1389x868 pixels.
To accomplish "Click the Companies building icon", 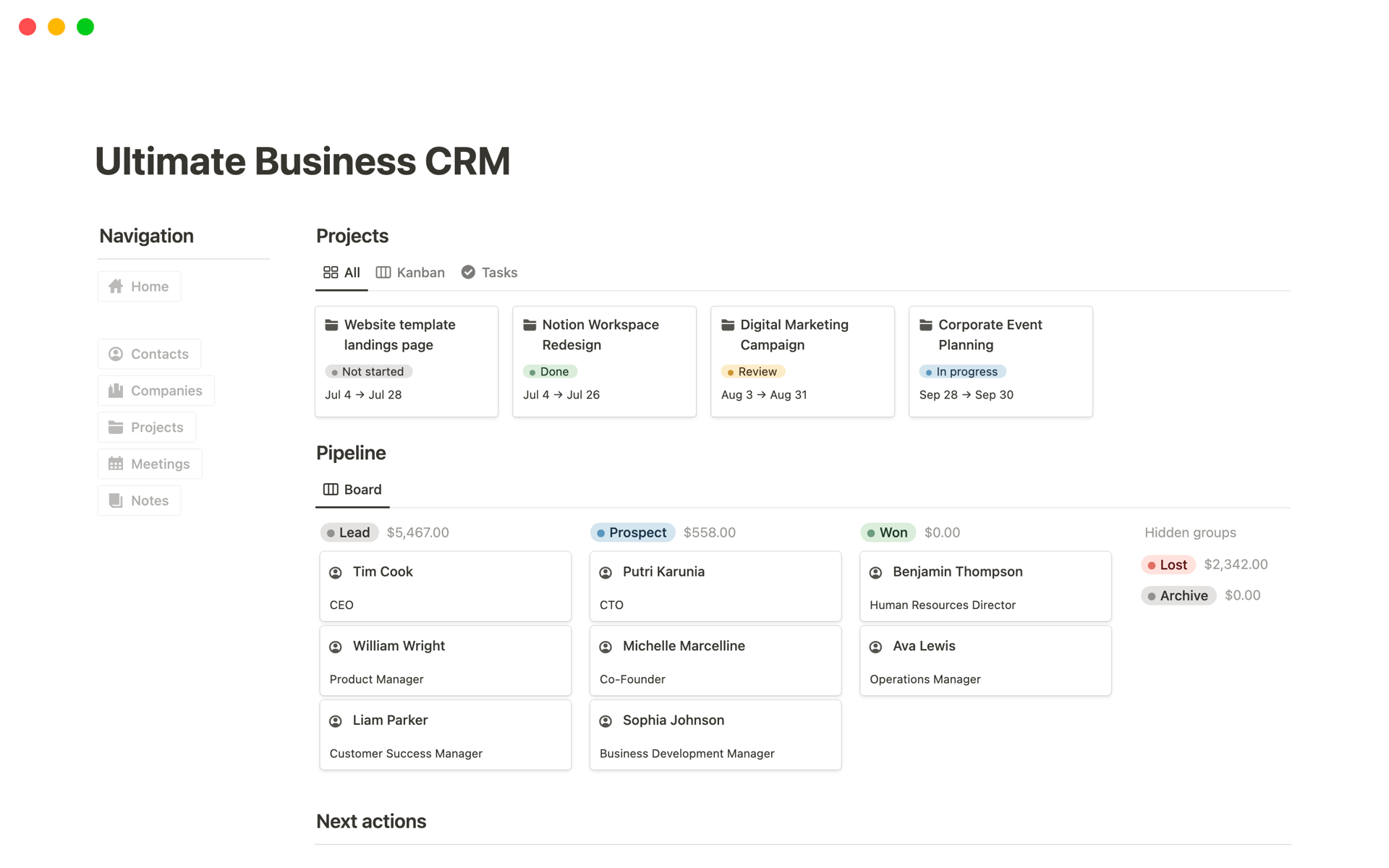I will (x=116, y=391).
